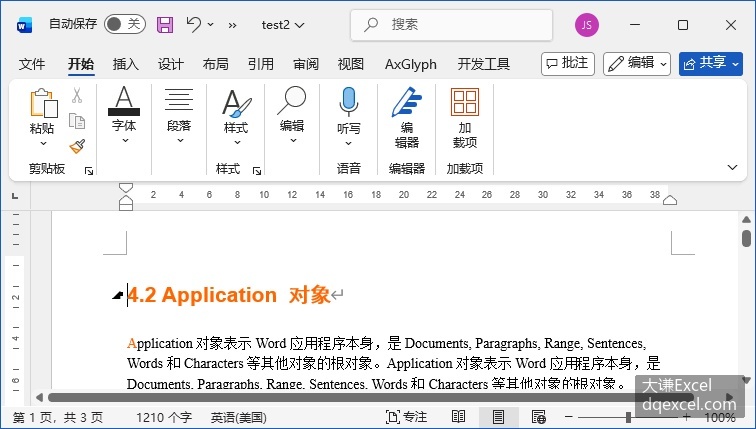The width and height of the screenshot is (756, 429).
Task: Collapse the ribbon with the chevron
Action: click(732, 167)
